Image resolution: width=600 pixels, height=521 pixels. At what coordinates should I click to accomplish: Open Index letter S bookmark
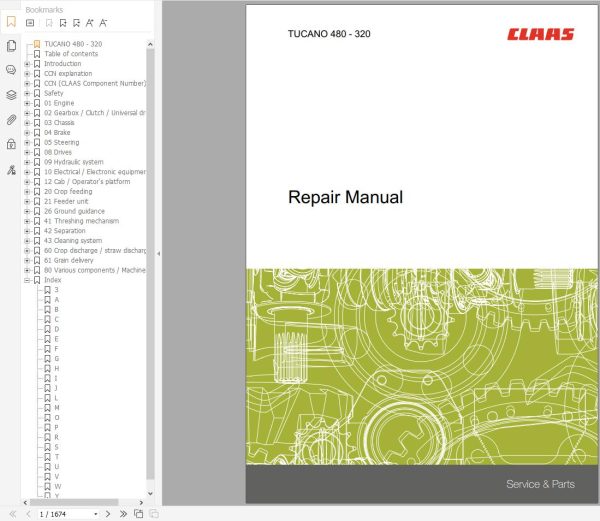(x=57, y=447)
